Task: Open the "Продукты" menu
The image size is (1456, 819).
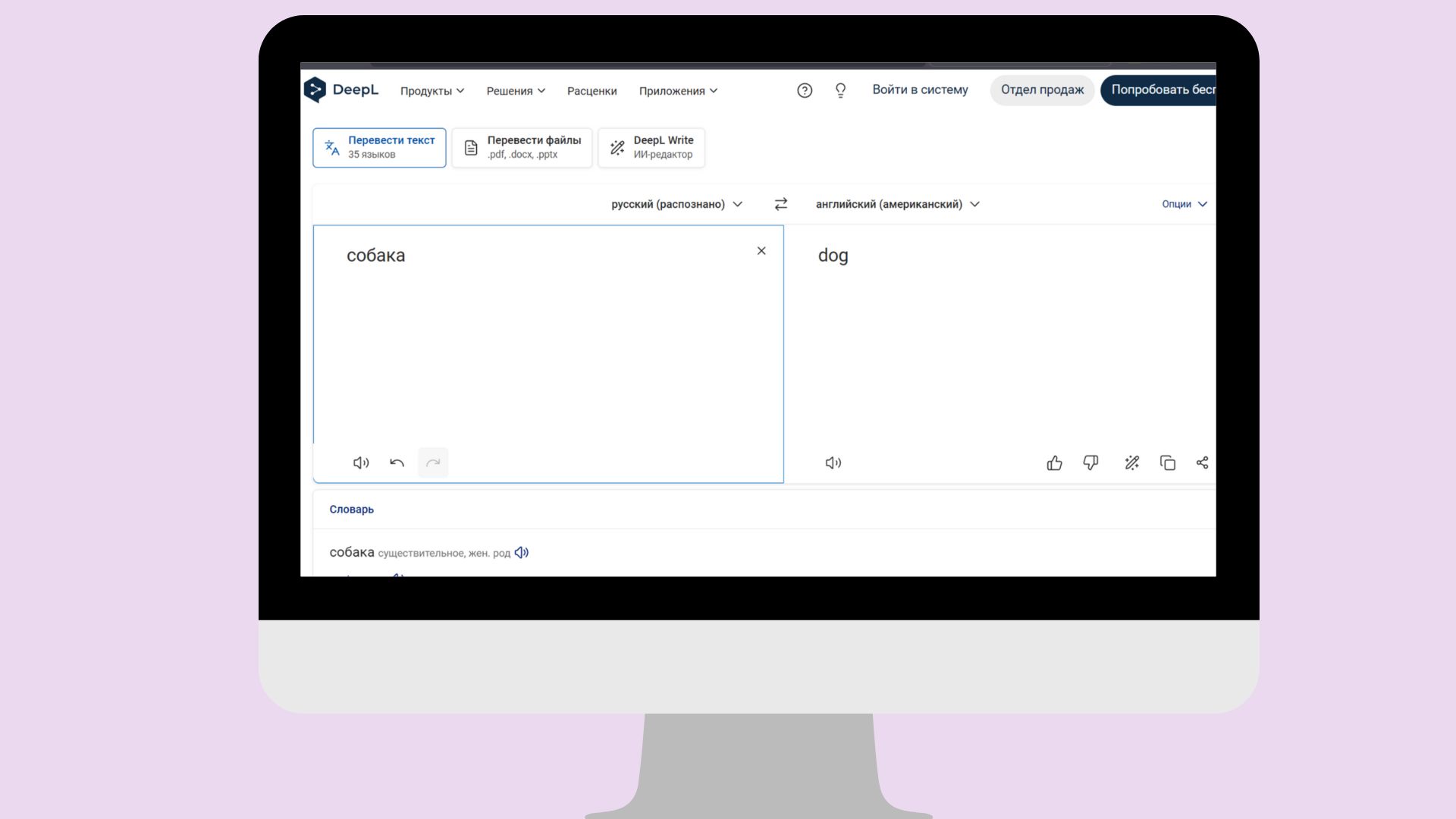Action: point(431,90)
